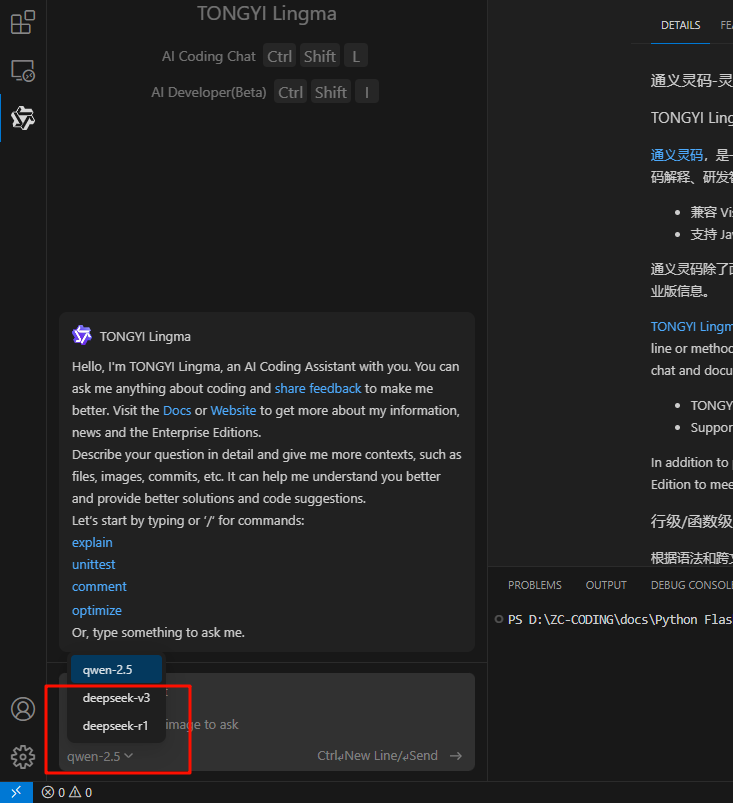This screenshot has height=803, width=733.
Task: Select deepseek-v3 from model list
Action: [116, 698]
